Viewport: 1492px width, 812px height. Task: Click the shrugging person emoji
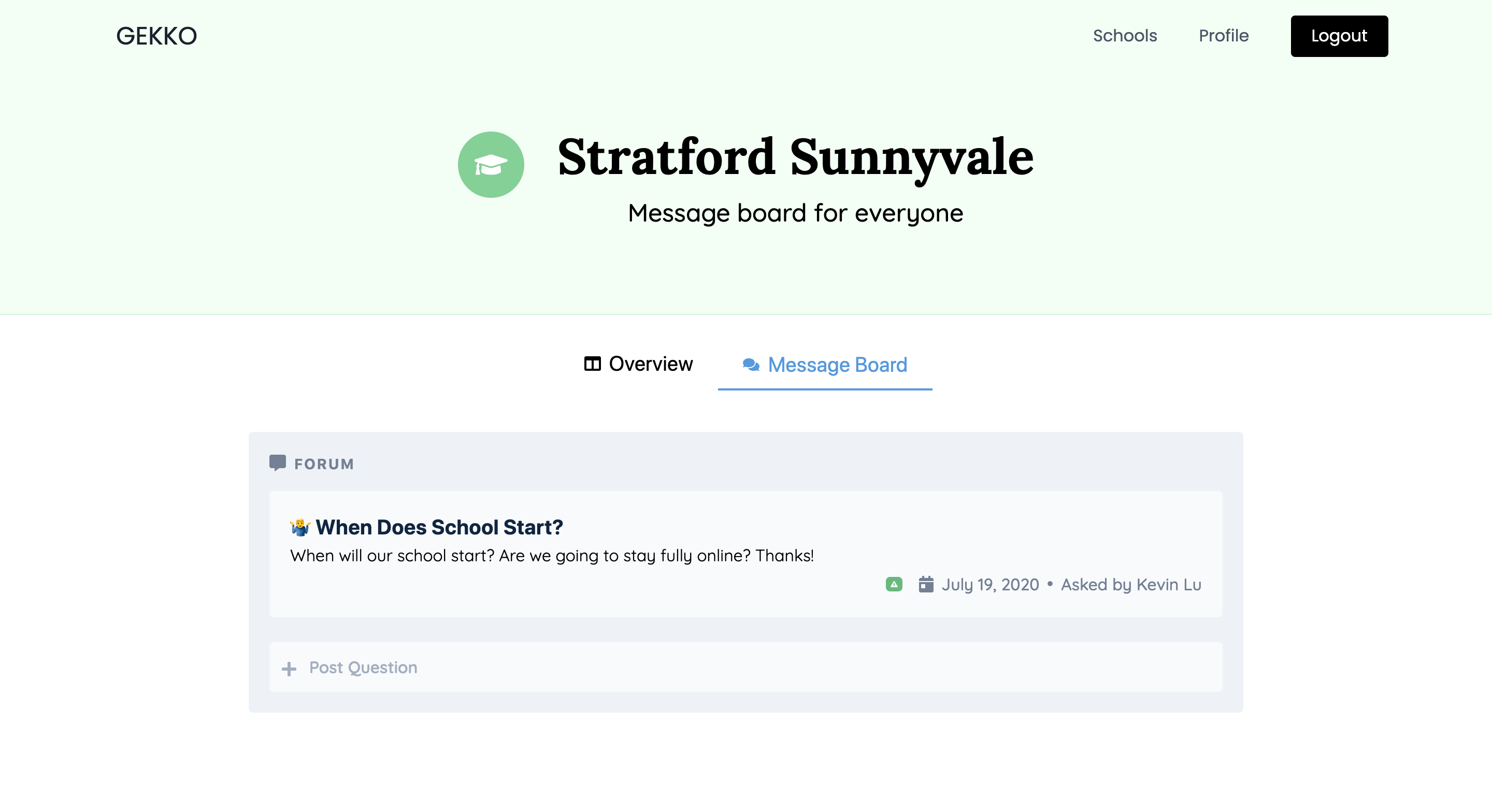299,527
